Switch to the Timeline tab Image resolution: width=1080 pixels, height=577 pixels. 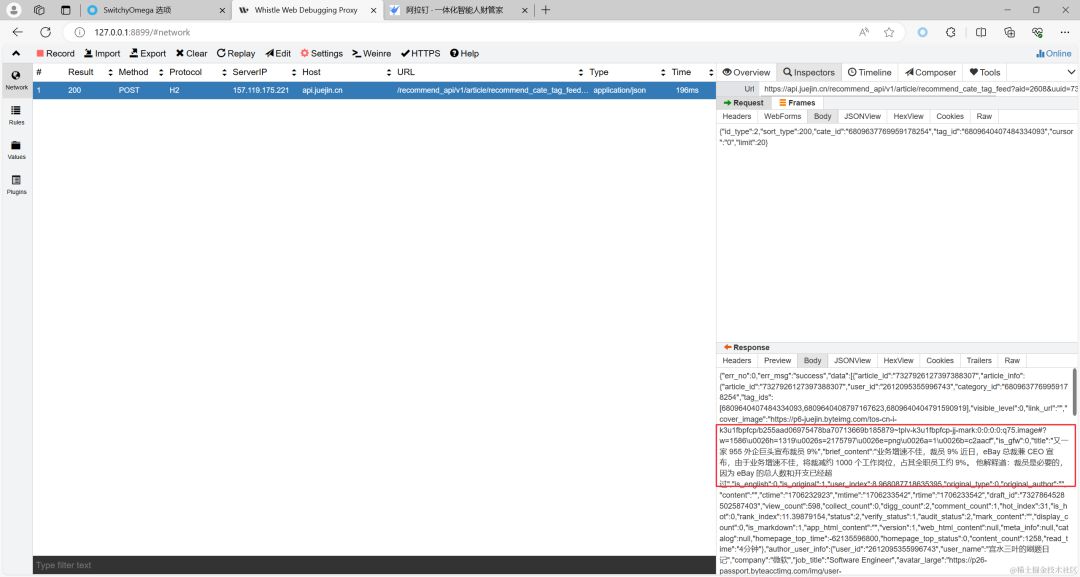869,72
